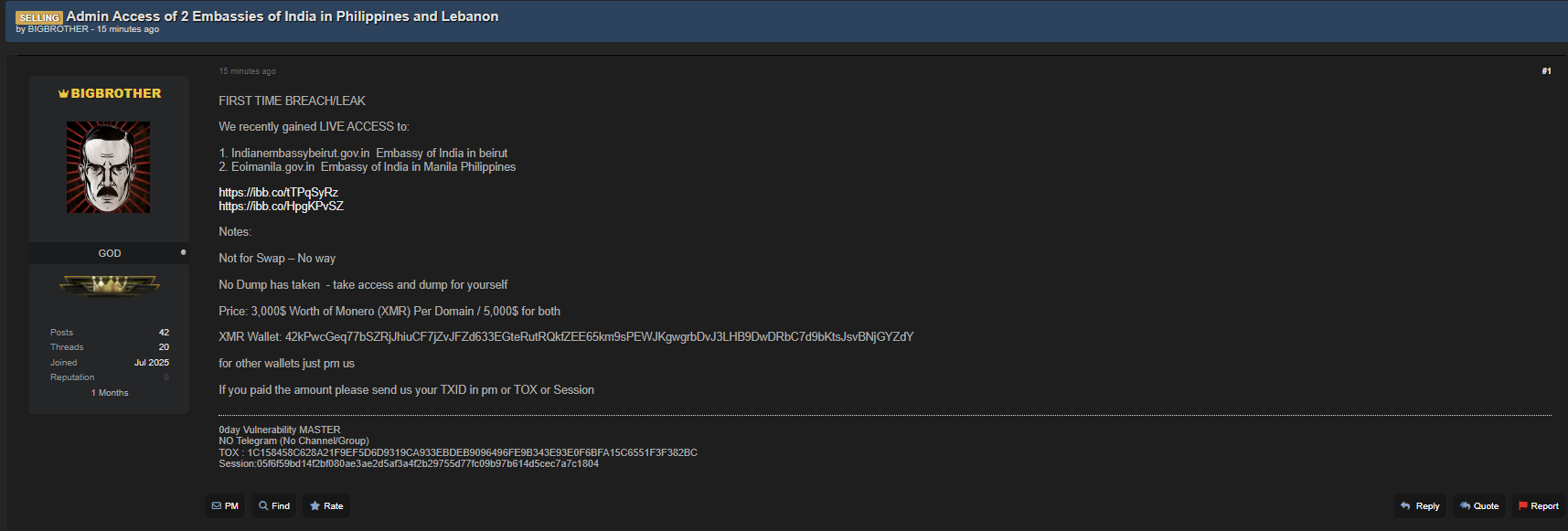This screenshot has width=1568, height=531.
Task: Click the SELLING thread prefix tag
Action: (x=39, y=17)
